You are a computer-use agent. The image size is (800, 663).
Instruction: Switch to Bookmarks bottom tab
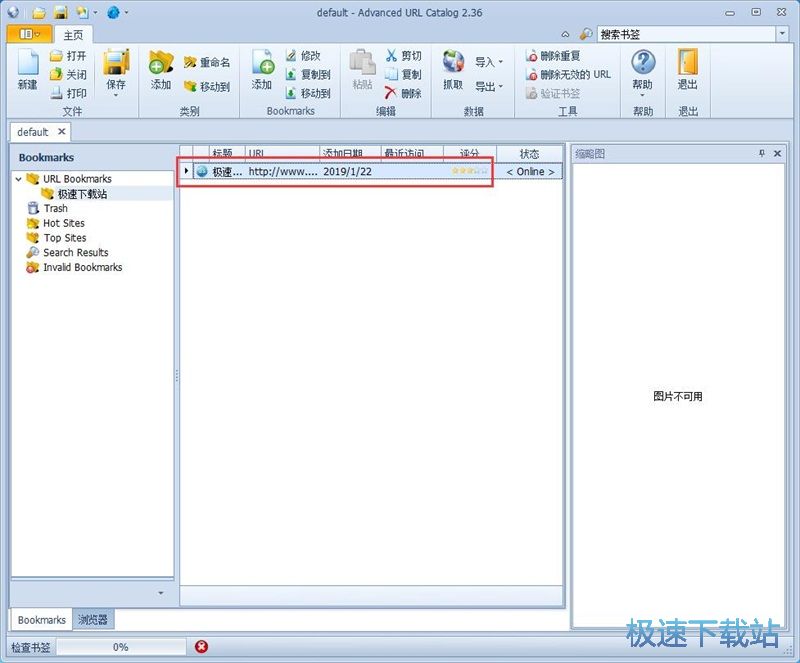tap(41, 620)
